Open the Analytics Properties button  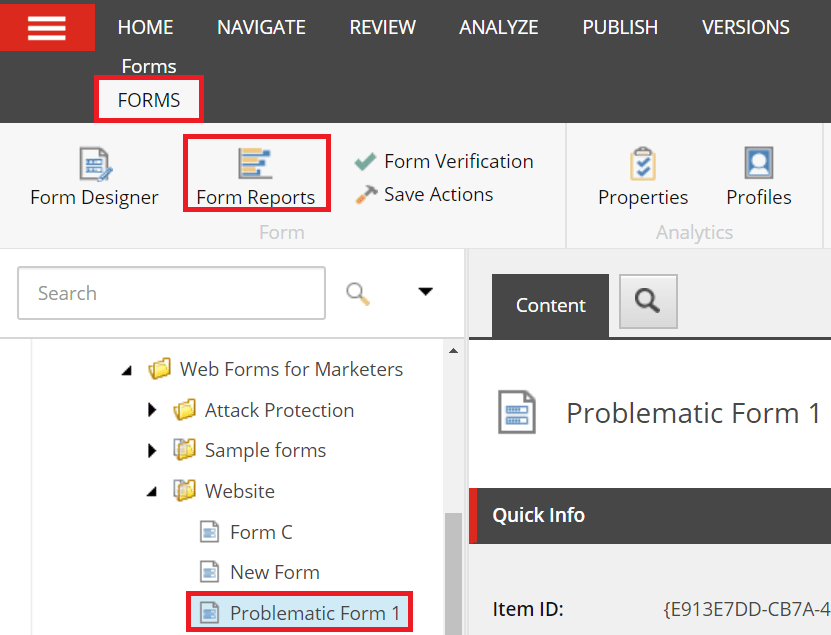pos(643,177)
